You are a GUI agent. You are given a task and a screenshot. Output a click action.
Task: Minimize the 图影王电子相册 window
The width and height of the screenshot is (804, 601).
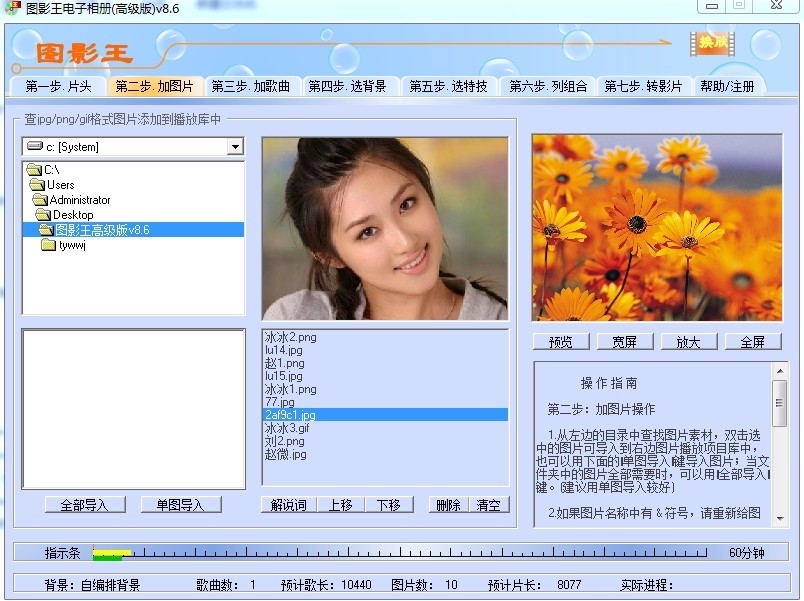(712, 6)
